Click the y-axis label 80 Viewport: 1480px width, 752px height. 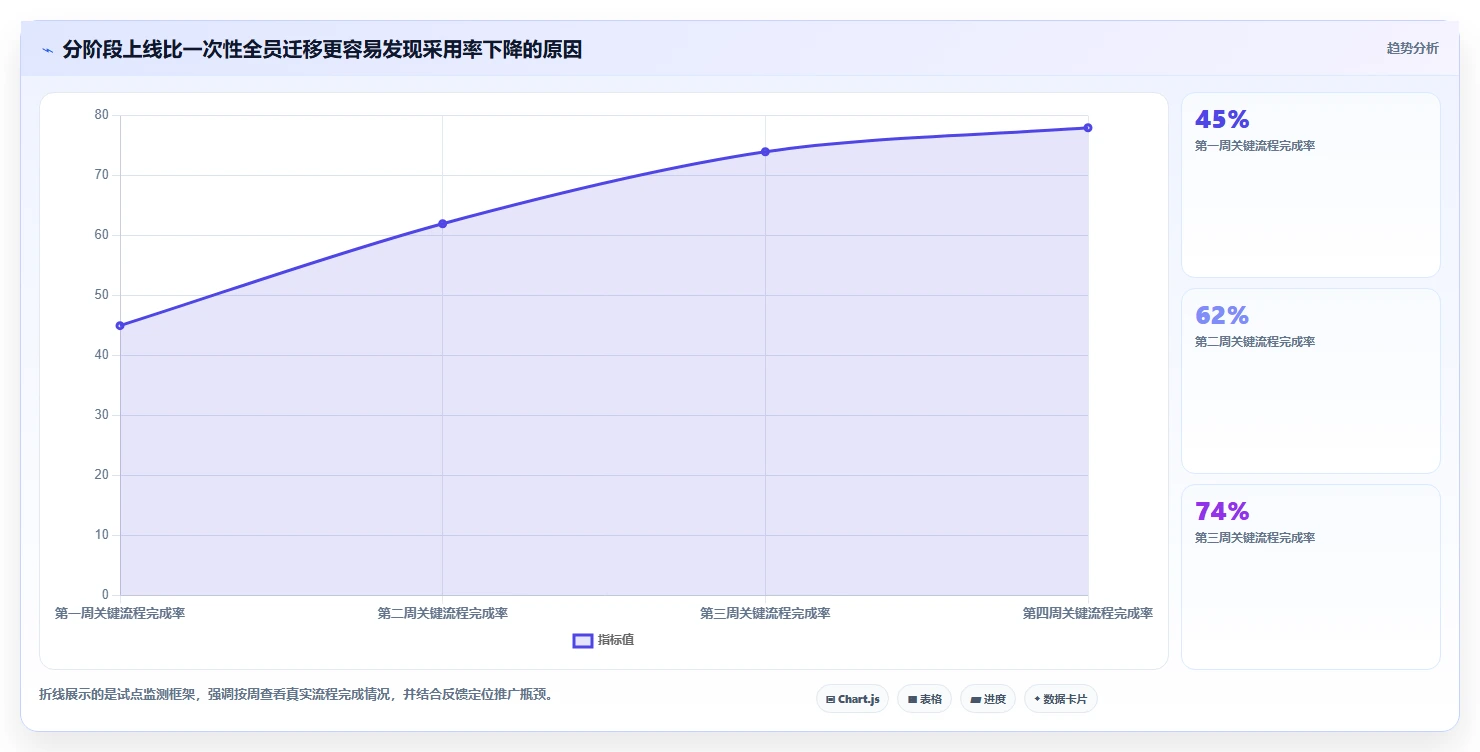(x=101, y=115)
